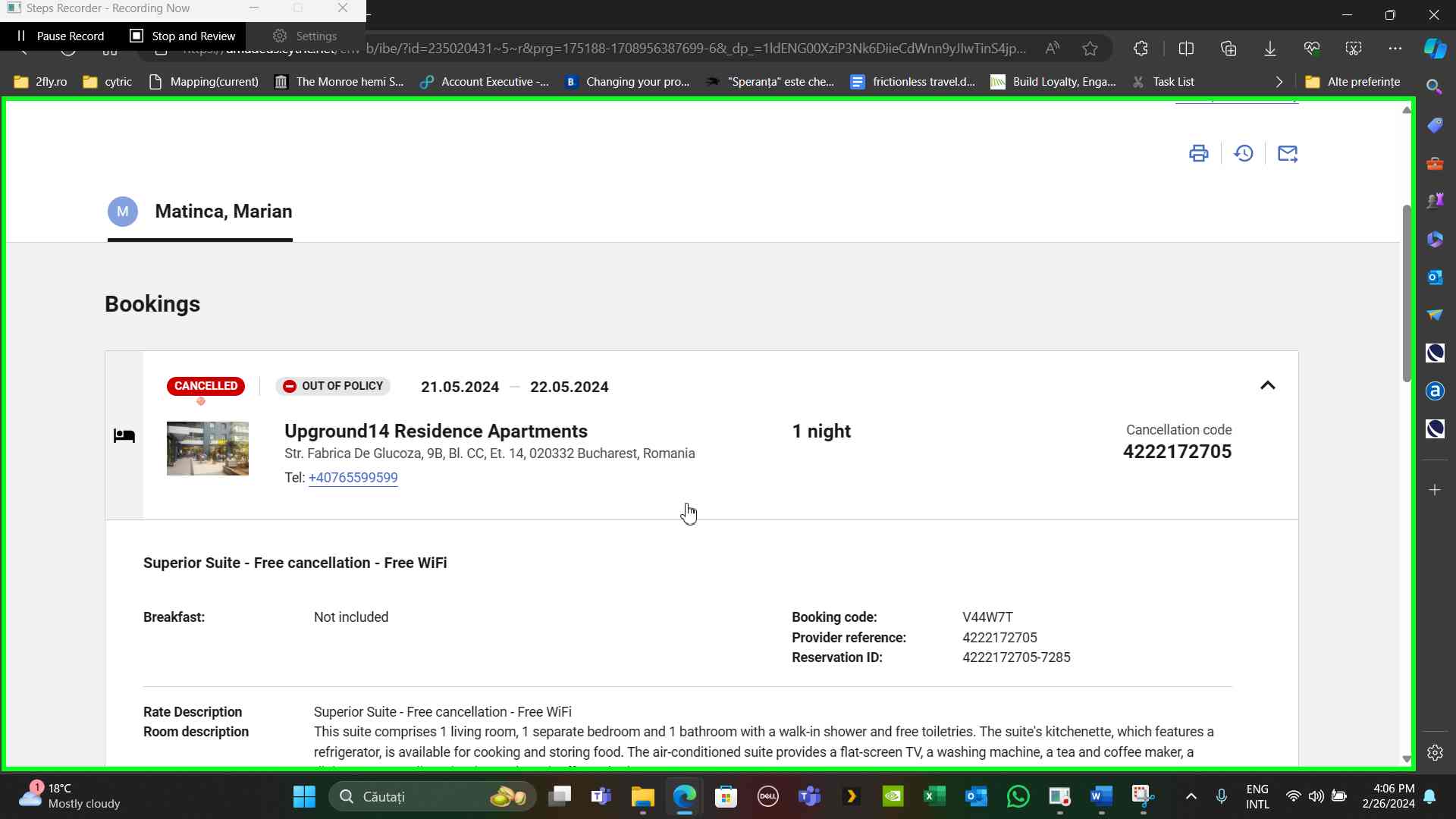Click the page vertical scrollbar thumb

(1406, 292)
